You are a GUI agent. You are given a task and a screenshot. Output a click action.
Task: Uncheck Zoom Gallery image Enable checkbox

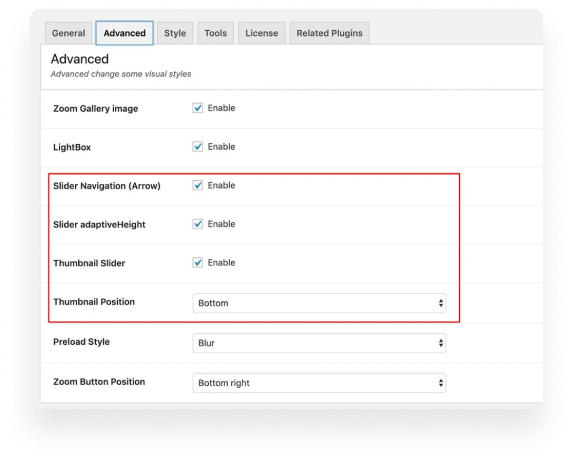(x=198, y=108)
